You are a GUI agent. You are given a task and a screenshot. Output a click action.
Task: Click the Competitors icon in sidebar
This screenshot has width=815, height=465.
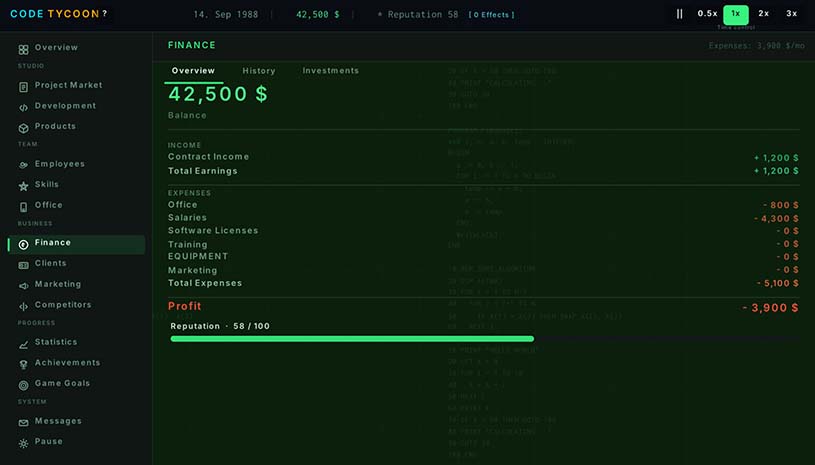(x=23, y=307)
